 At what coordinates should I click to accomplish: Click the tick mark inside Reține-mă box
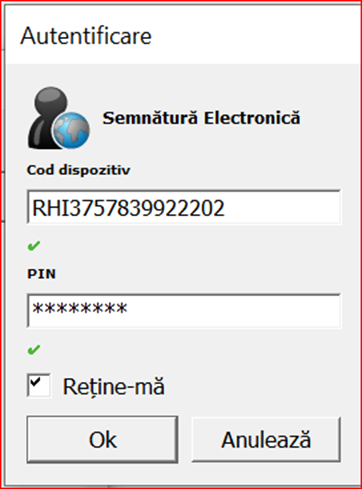coord(35,381)
